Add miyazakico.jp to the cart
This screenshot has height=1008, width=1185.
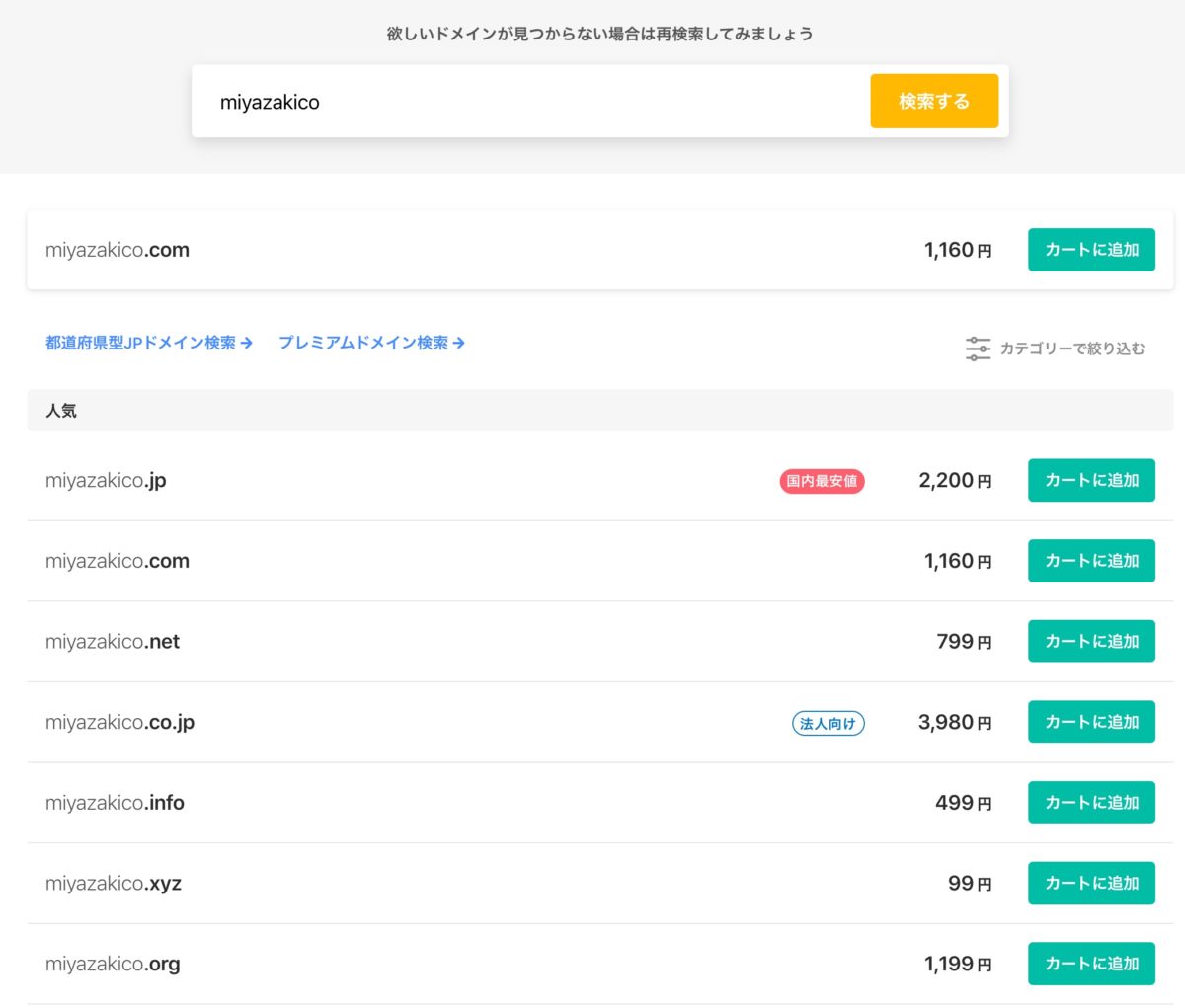pyautogui.click(x=1091, y=481)
